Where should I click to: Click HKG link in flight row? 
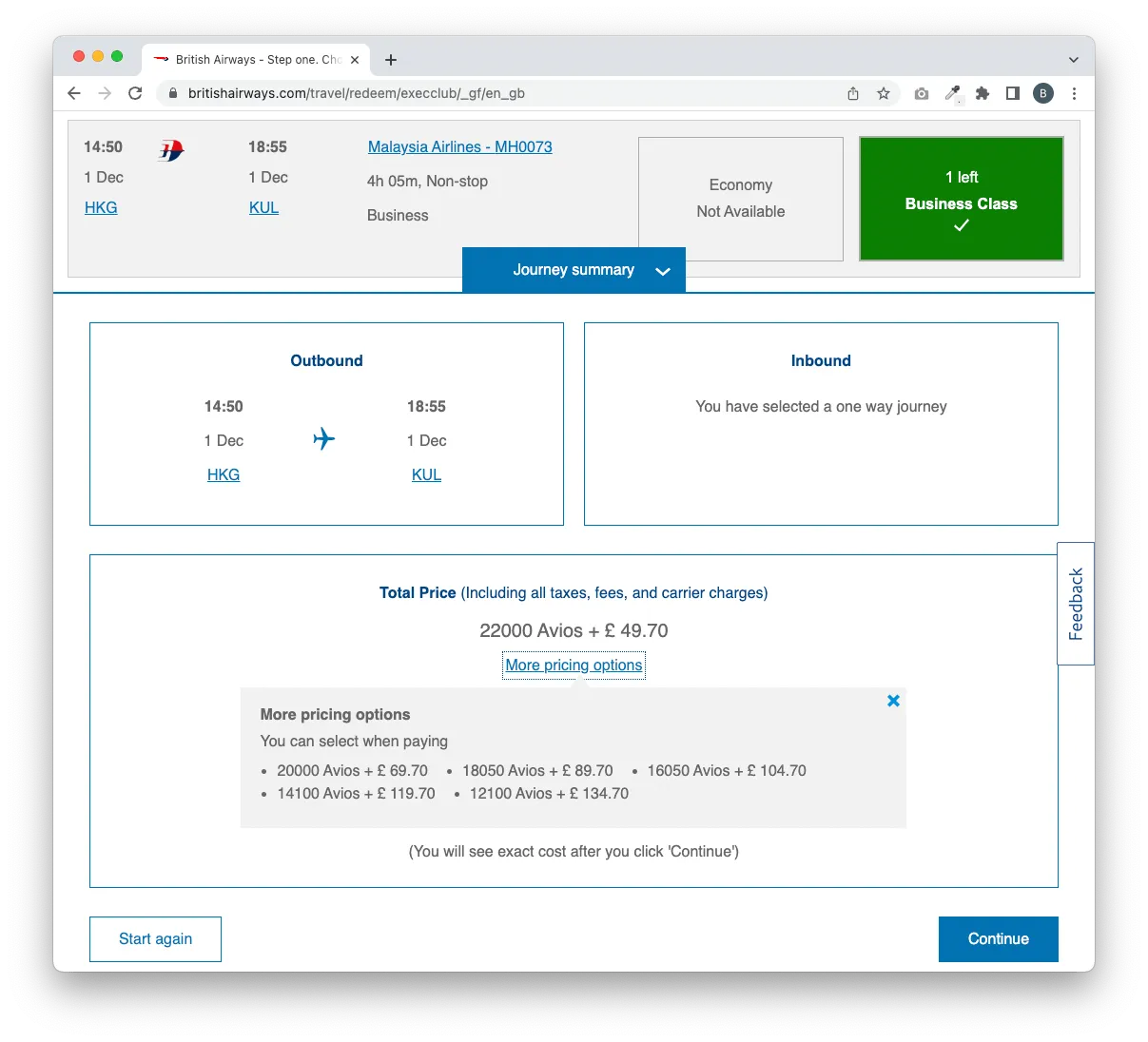coord(101,208)
